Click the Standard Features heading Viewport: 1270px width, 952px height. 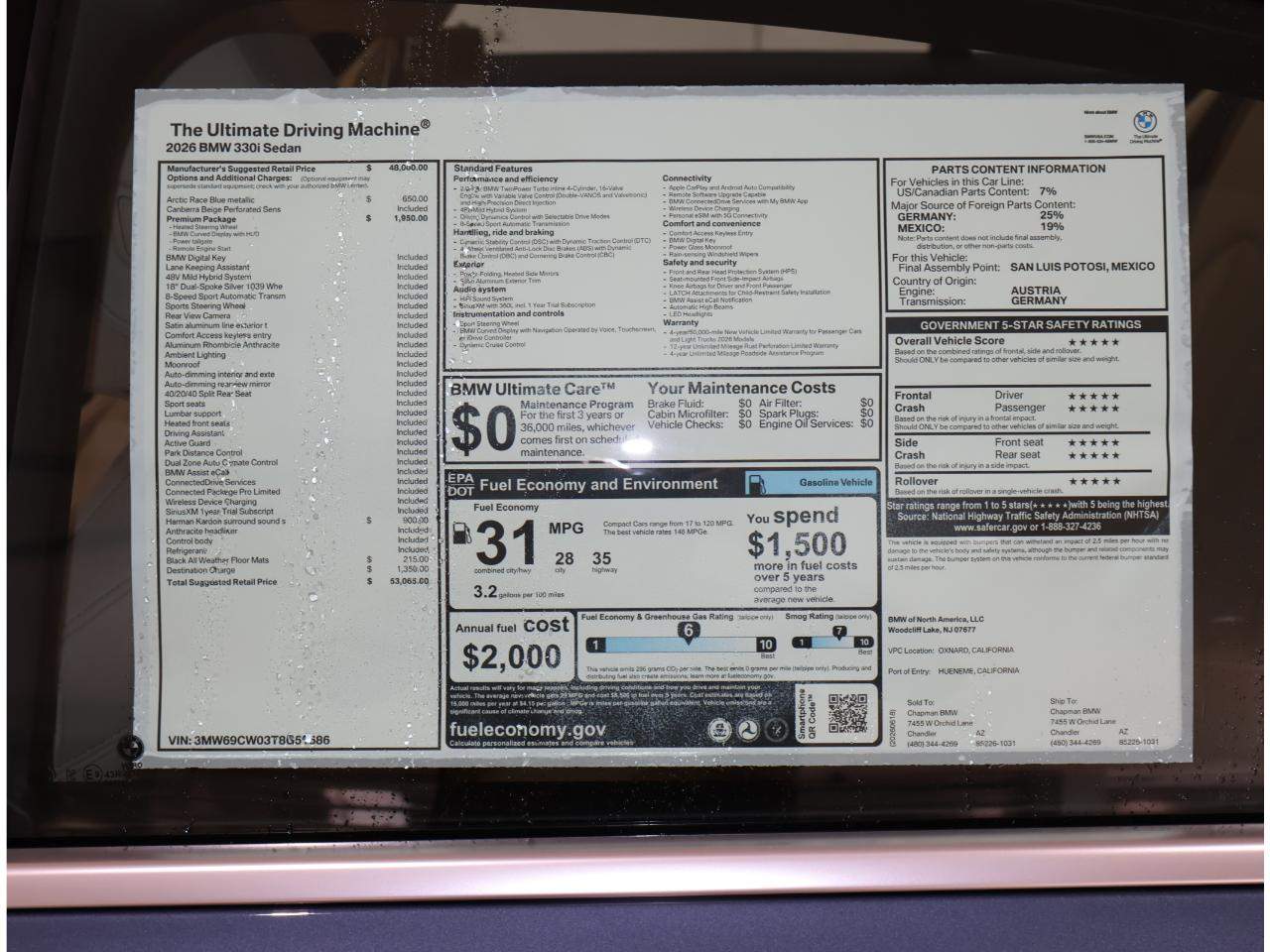pos(493,170)
